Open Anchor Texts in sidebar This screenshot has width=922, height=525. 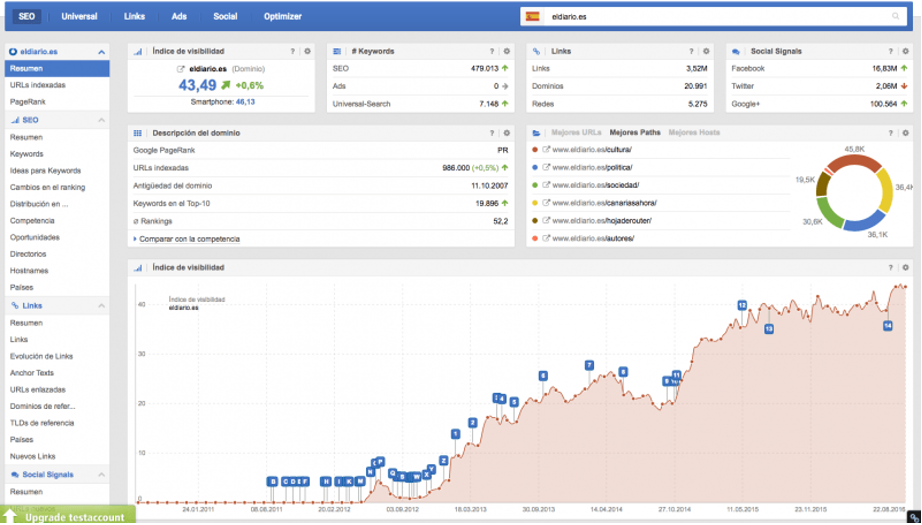tap(30, 373)
